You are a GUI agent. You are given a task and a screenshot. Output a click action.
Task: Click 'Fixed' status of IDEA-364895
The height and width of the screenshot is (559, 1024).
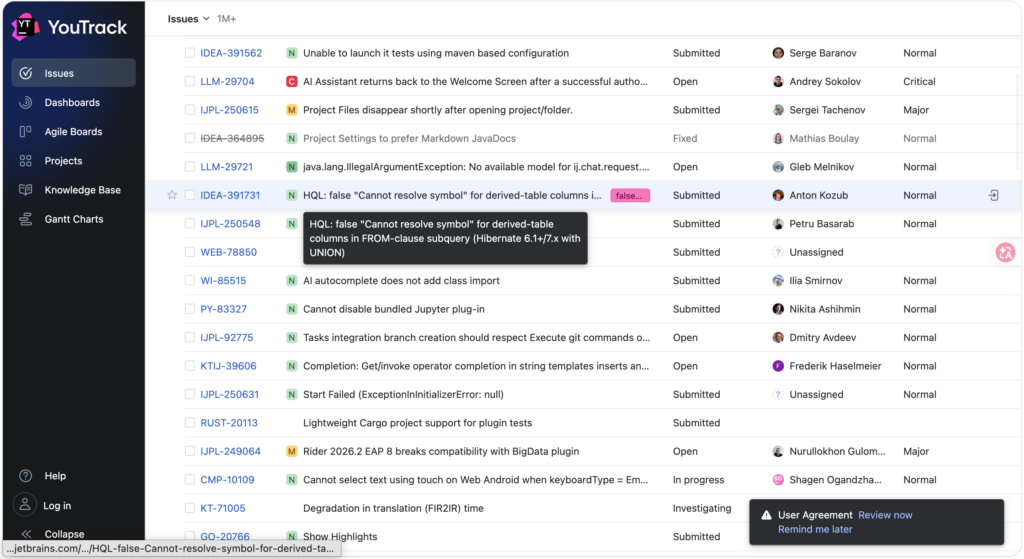(685, 138)
